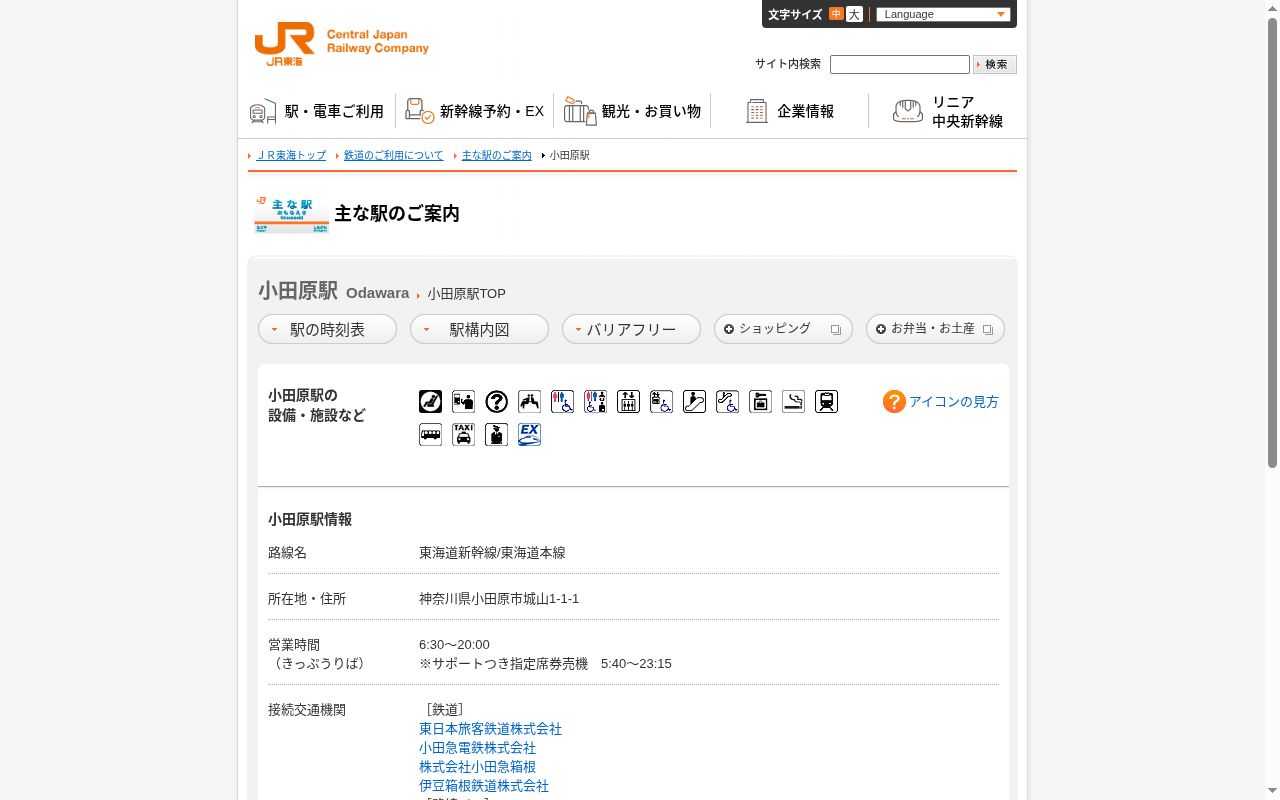Expand the バリアフリー dropdown button
1280x800 pixels.
tap(631, 329)
